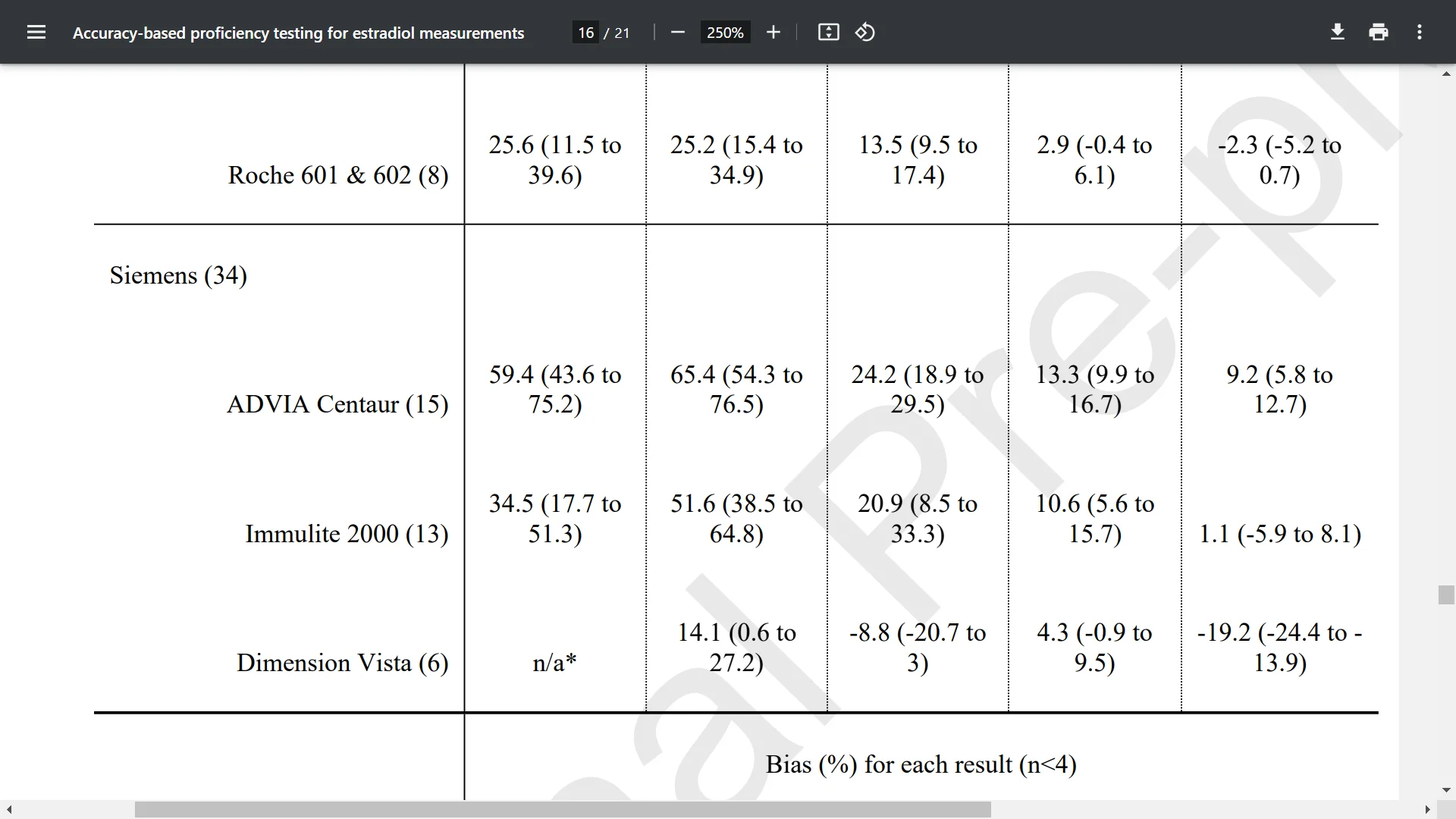Click the 'Roche 601 & 602 (8)' row label

coord(338,175)
